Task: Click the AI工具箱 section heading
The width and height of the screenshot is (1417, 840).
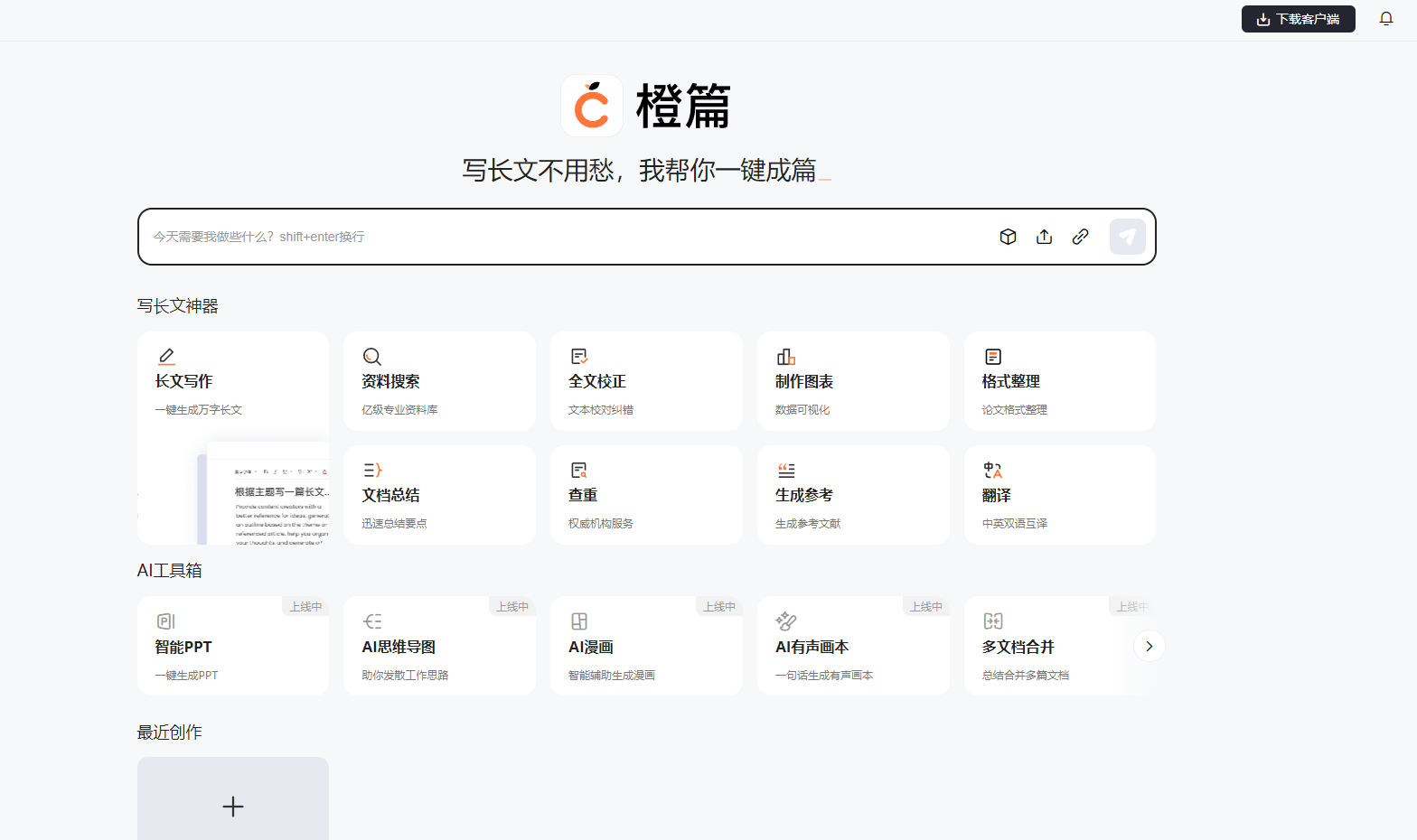Action: (170, 571)
